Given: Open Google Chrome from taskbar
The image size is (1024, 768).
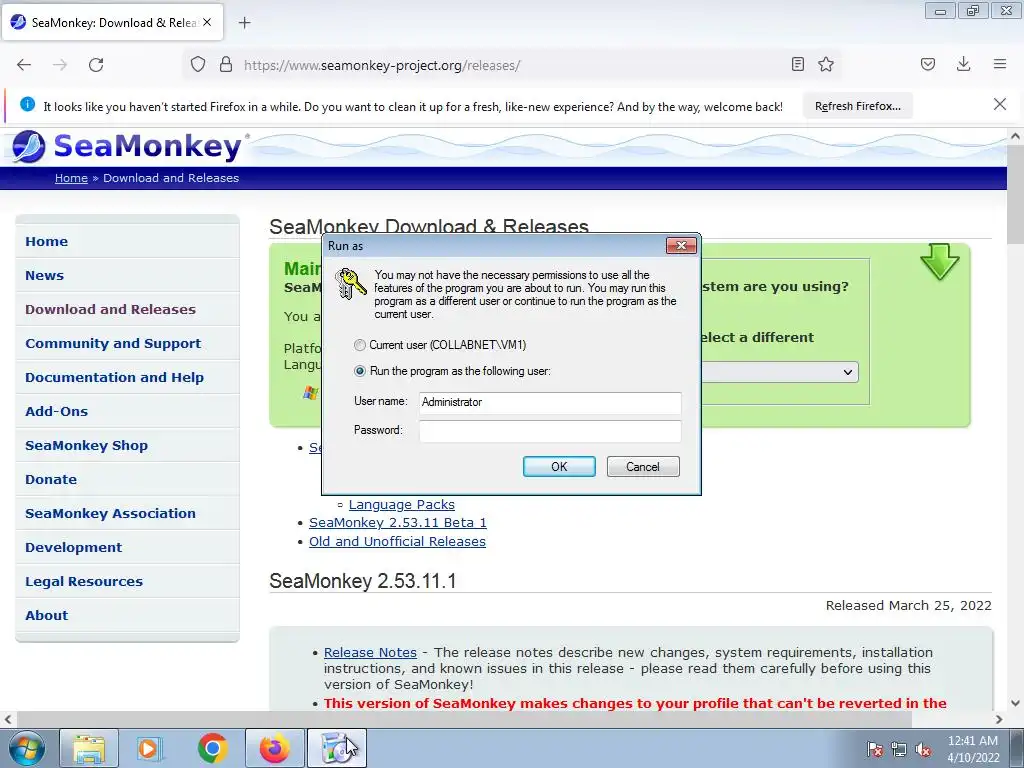Looking at the screenshot, I should pyautogui.click(x=213, y=749).
